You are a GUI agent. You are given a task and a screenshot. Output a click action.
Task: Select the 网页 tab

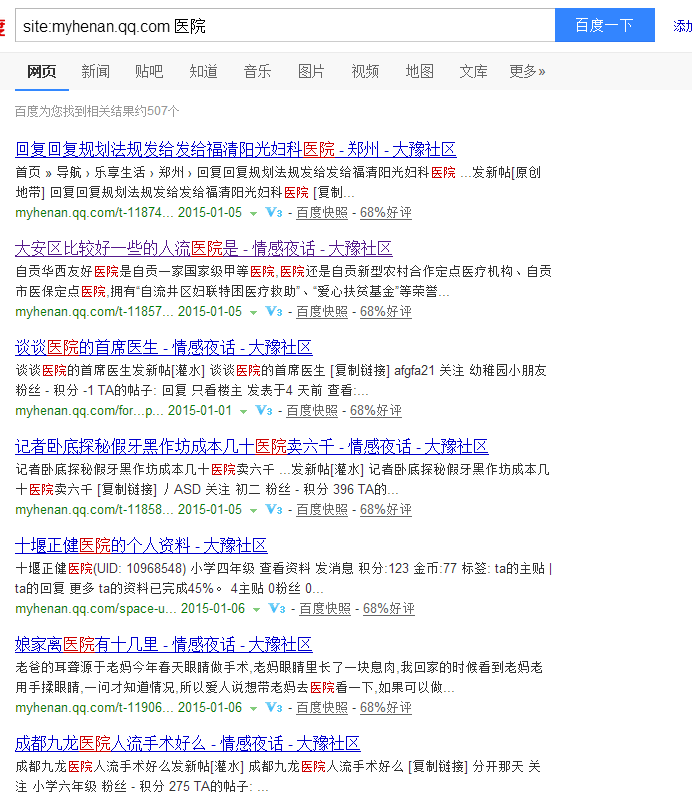42,71
